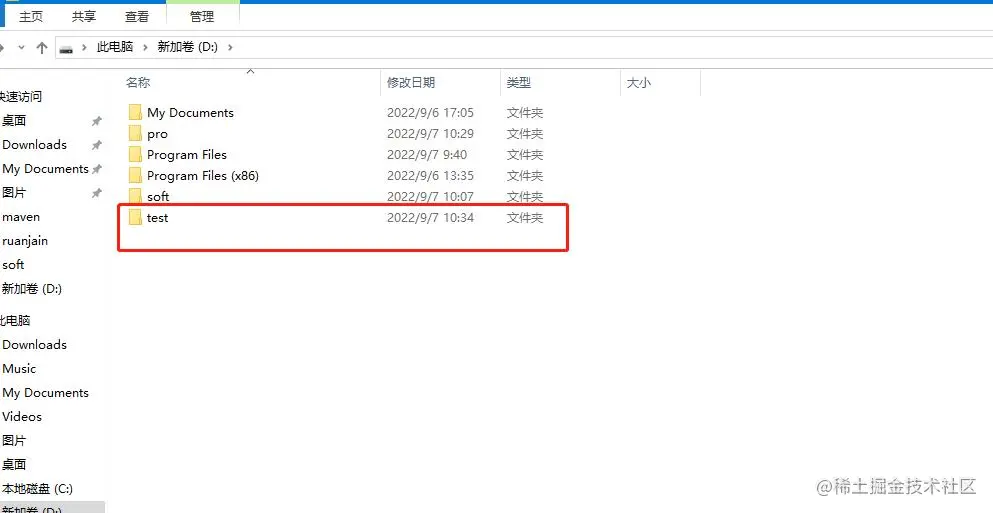Sort by 大小 column header
993x513 pixels.
coord(638,82)
